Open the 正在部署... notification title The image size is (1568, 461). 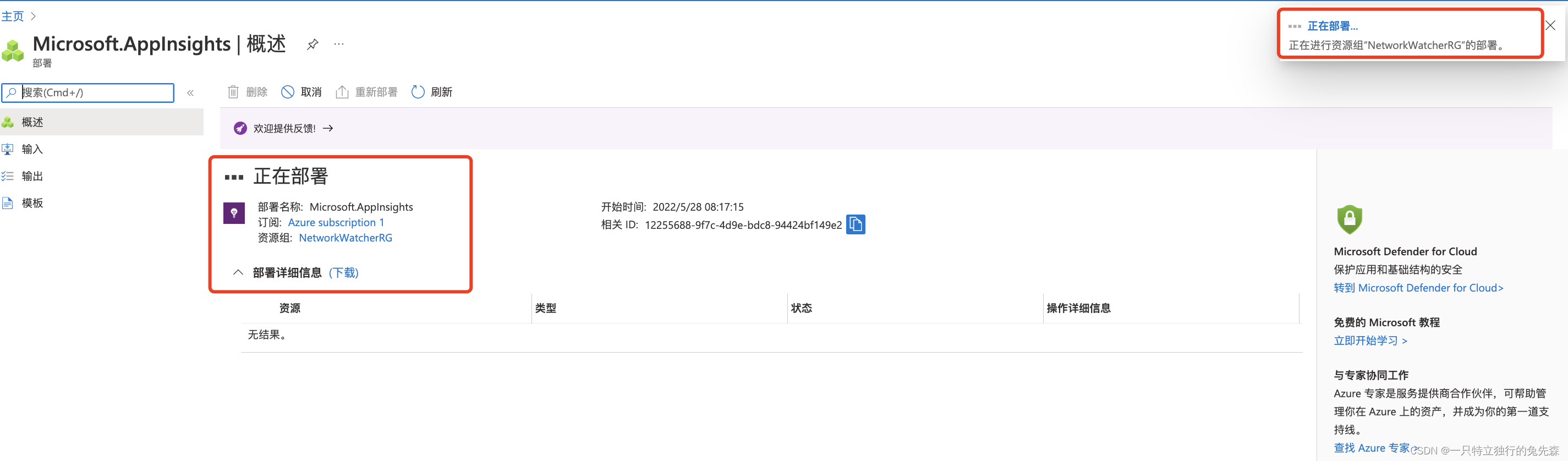tap(1333, 26)
